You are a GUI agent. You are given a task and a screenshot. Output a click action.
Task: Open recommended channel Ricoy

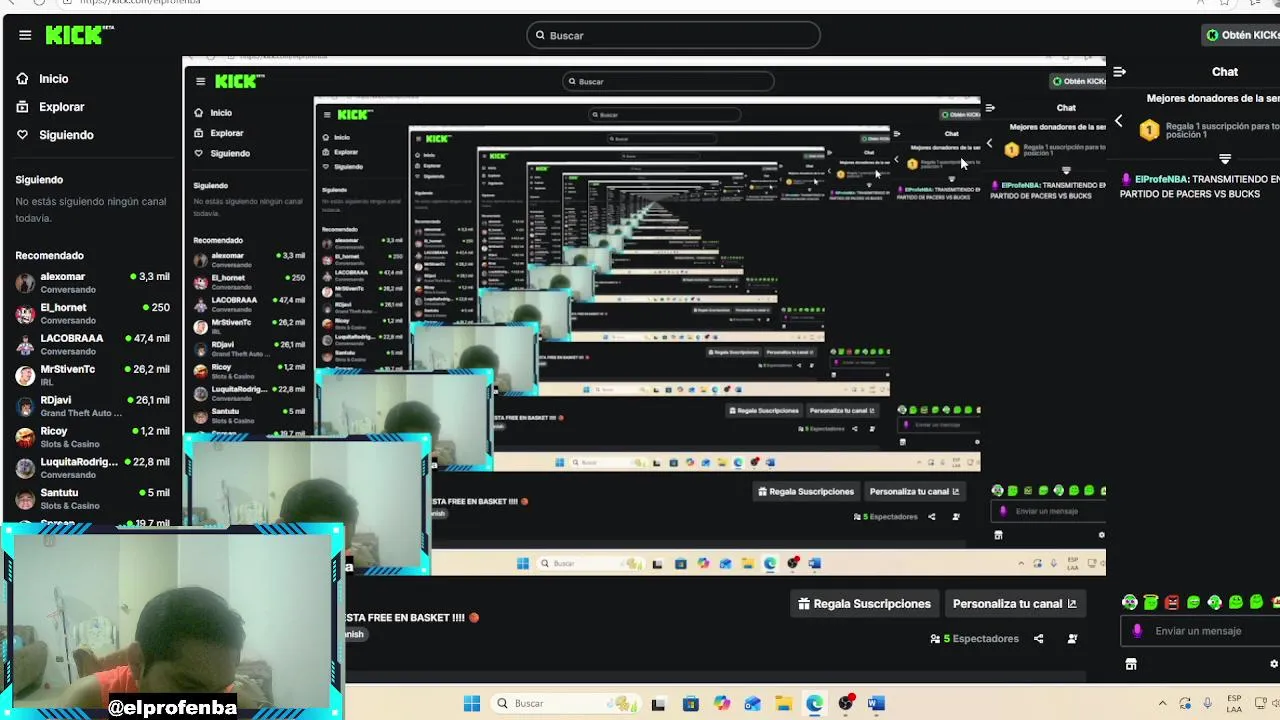(92, 437)
